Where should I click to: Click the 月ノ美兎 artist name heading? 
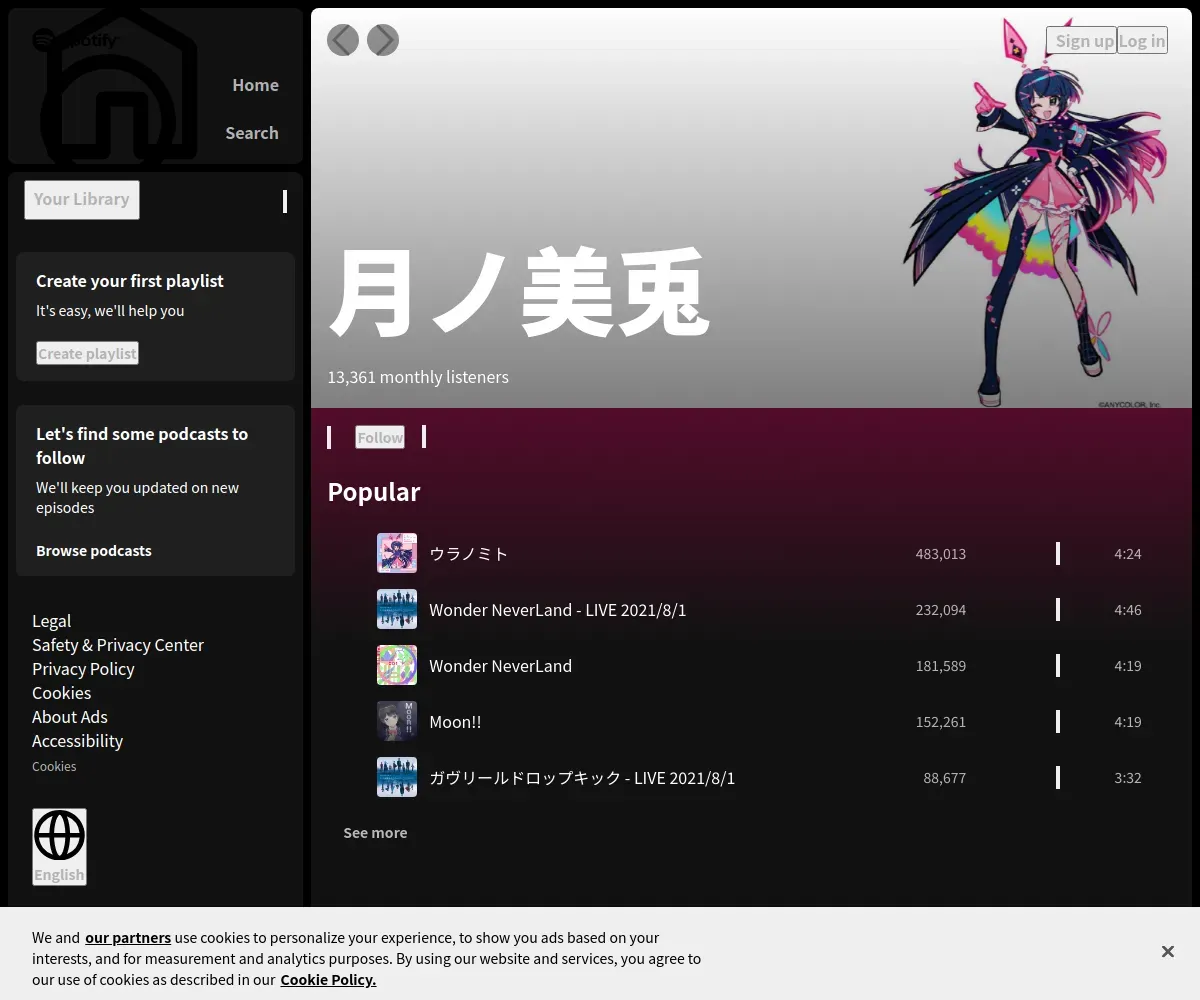(x=520, y=293)
